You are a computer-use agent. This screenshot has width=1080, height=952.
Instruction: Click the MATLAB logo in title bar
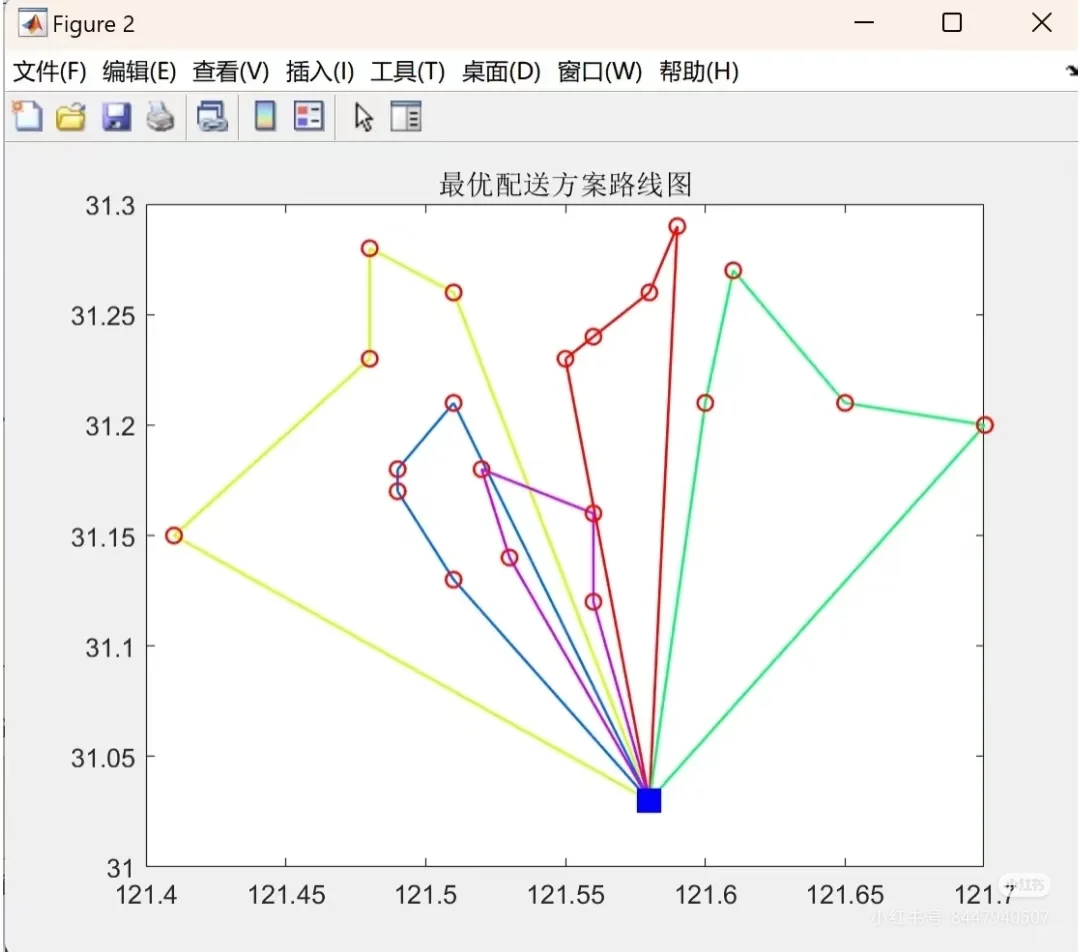(x=32, y=23)
